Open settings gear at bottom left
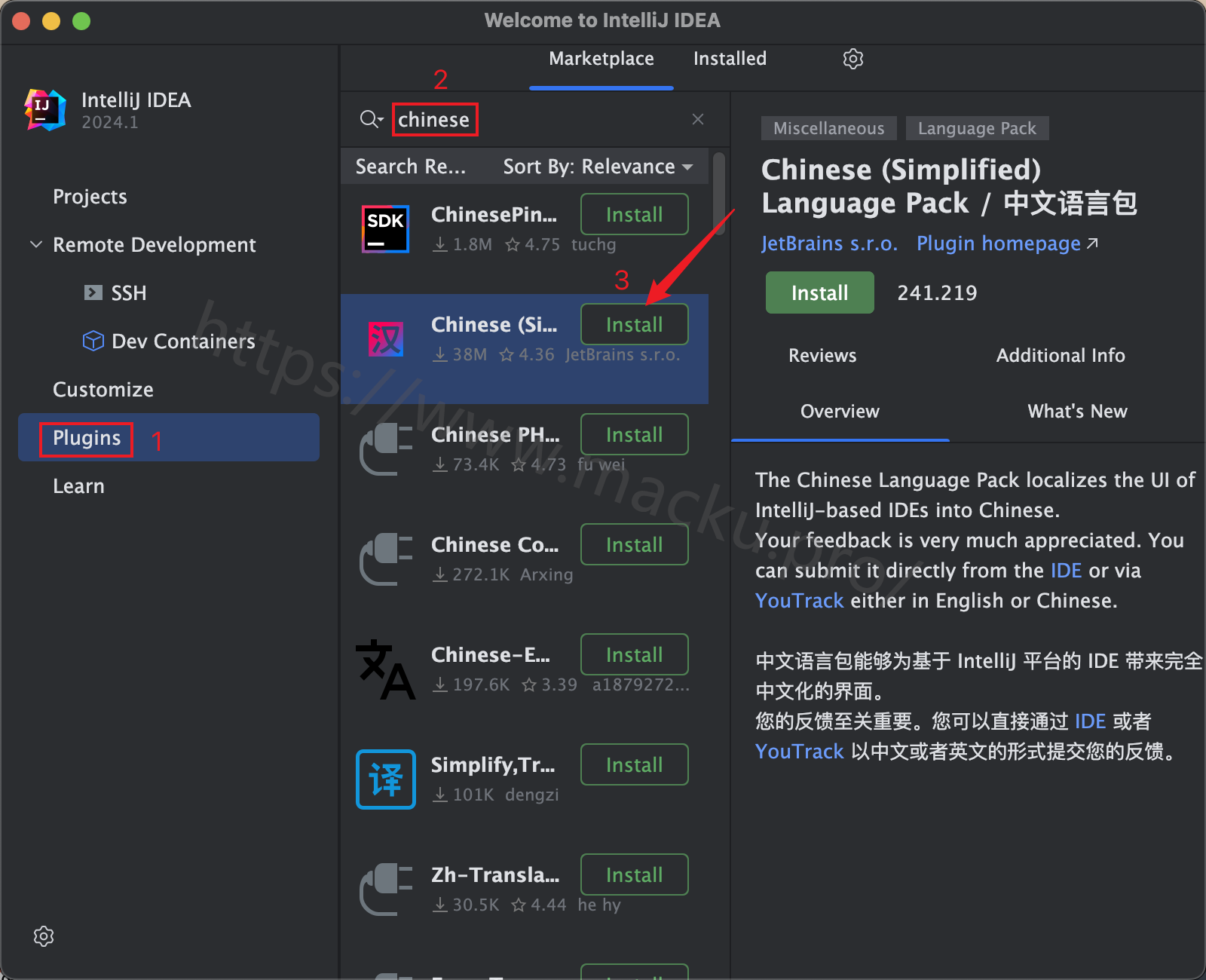This screenshot has height=980, width=1206. (x=44, y=936)
